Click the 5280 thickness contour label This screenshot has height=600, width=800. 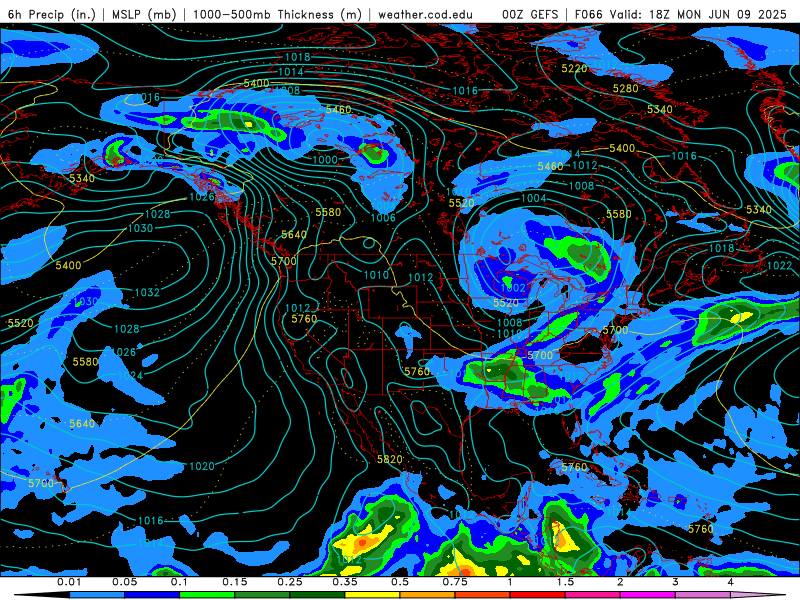click(626, 88)
